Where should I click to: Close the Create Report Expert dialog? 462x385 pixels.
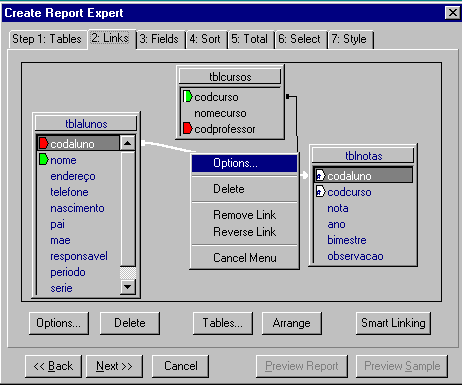[x=452, y=13]
